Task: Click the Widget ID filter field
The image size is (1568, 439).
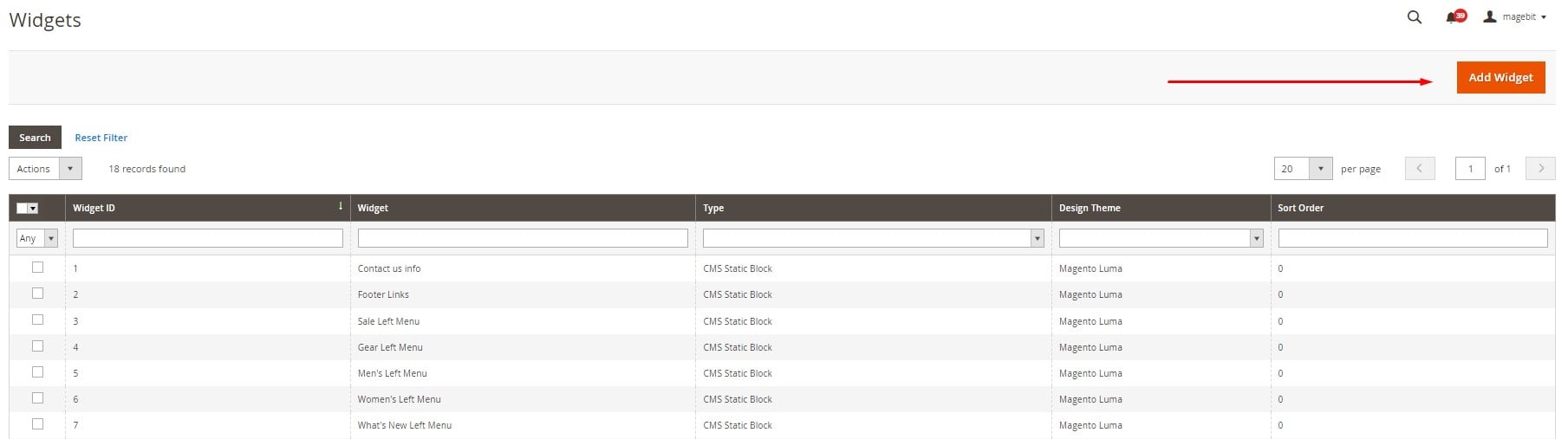Action: 208,238
